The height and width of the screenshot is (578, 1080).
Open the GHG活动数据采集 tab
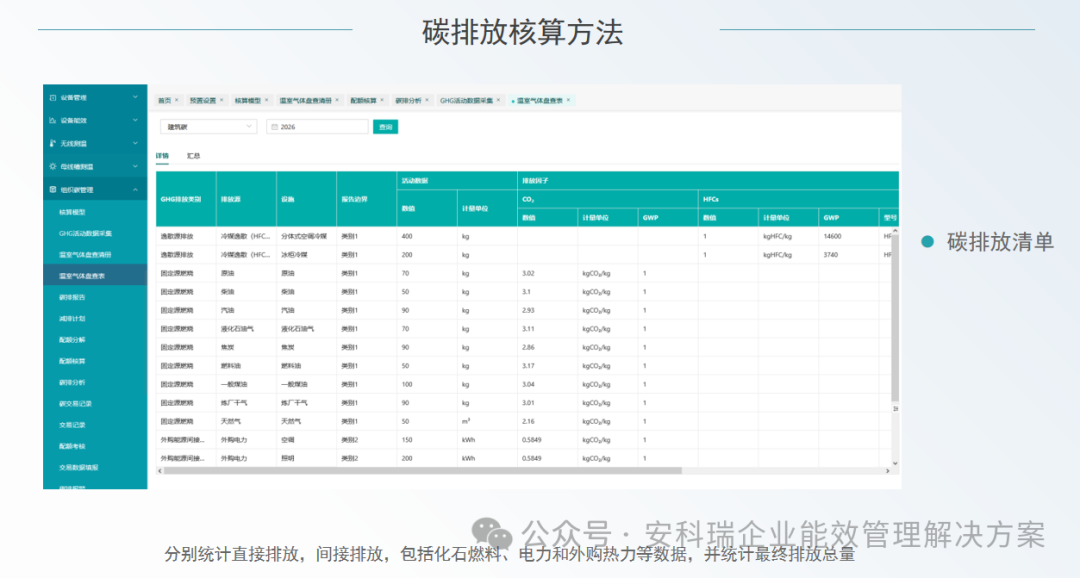464,99
